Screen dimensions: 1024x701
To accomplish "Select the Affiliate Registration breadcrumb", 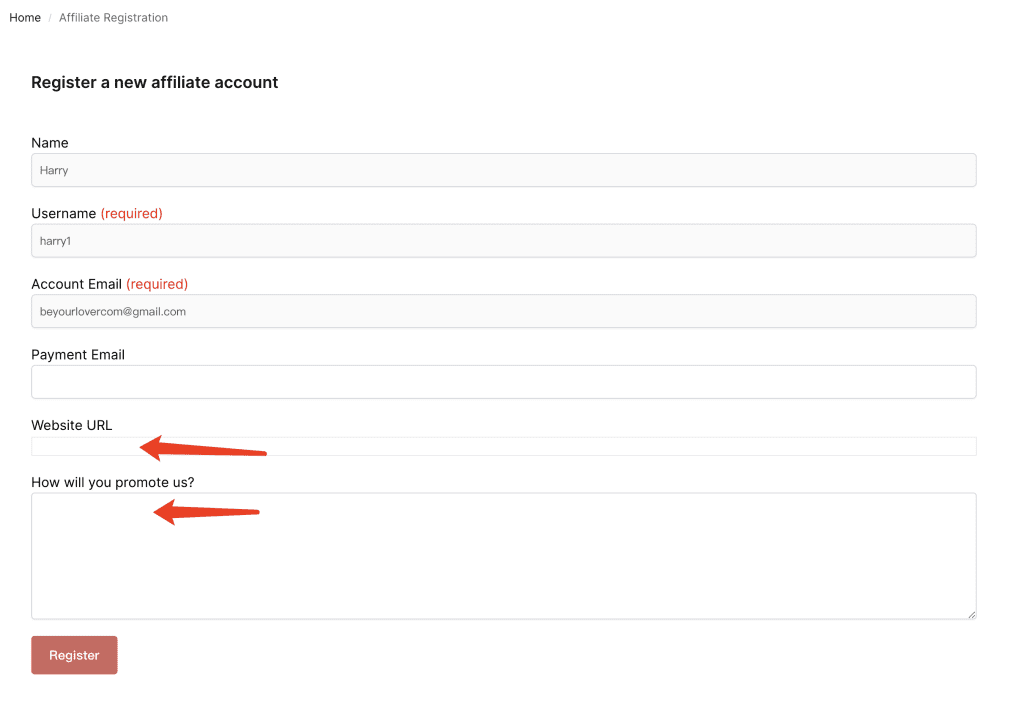I will pyautogui.click(x=113, y=18).
